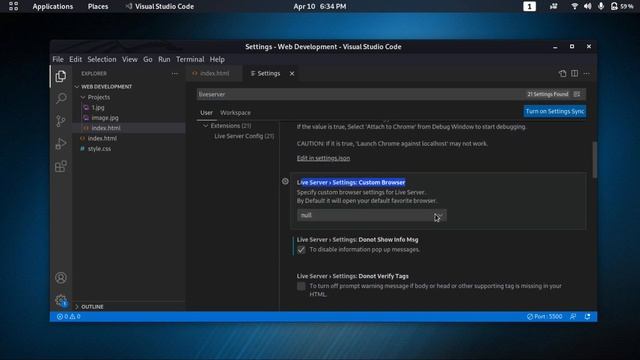Click Edit in settings.json link
This screenshot has height=360, width=640.
tap(323, 158)
